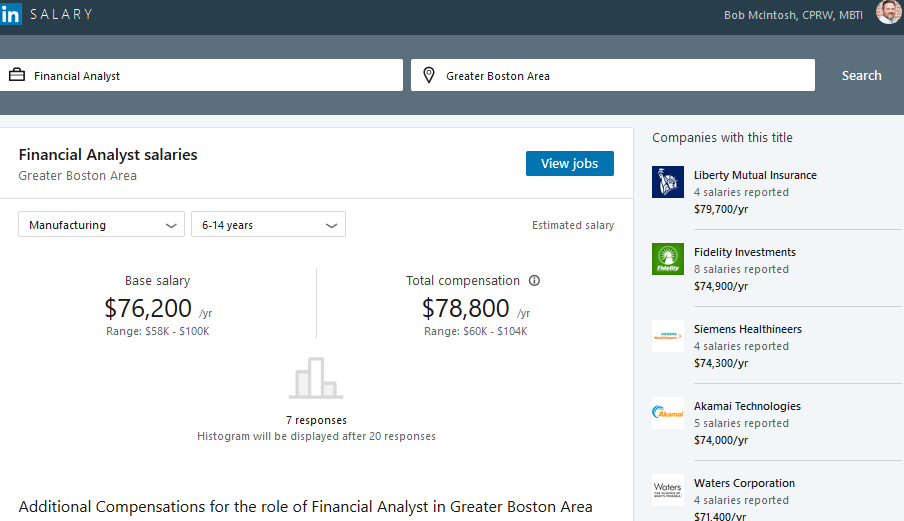Click the location pin icon
The width and height of the screenshot is (904, 521).
tap(428, 75)
